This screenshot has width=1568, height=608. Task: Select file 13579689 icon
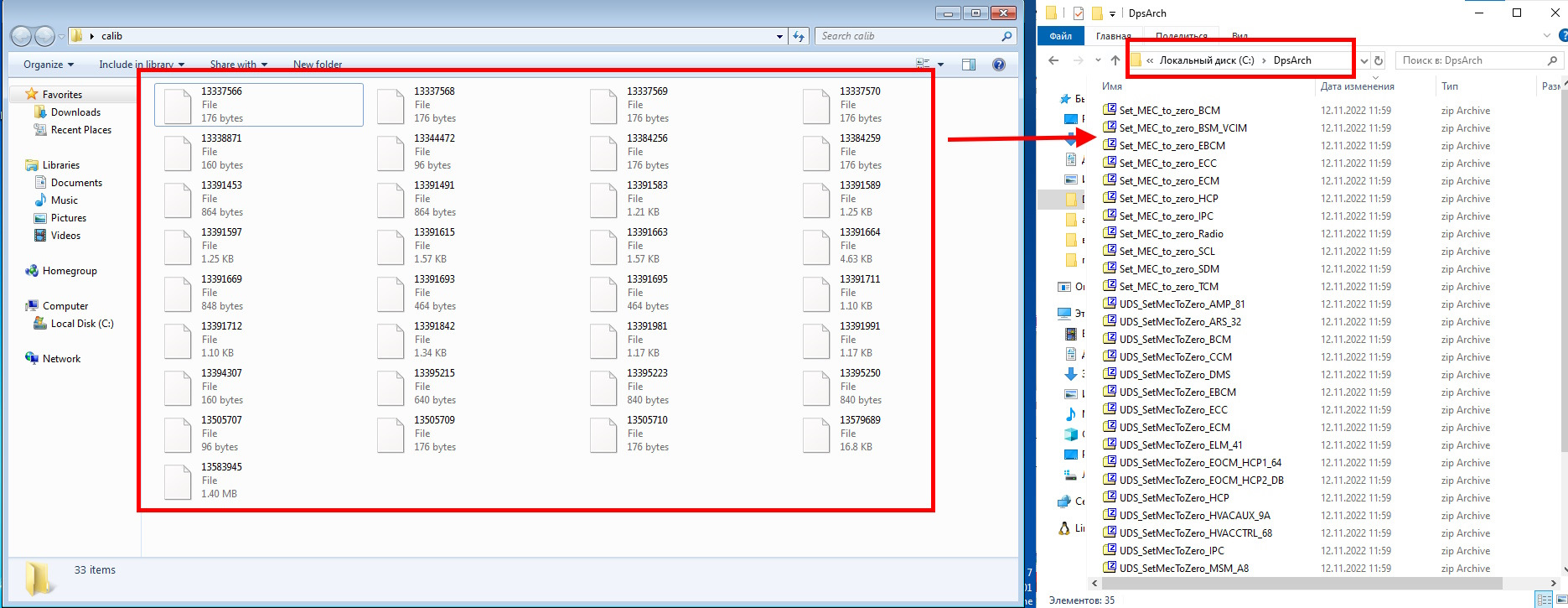click(x=816, y=434)
